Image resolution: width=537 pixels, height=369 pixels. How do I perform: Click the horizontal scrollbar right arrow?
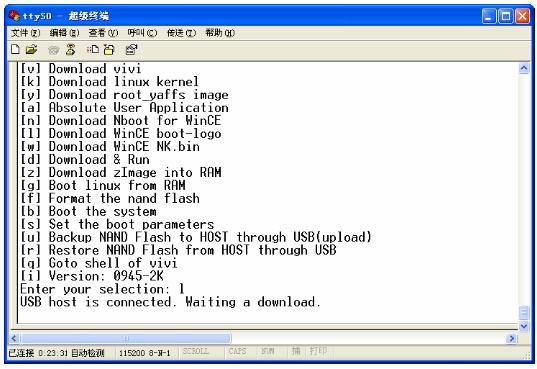511,339
